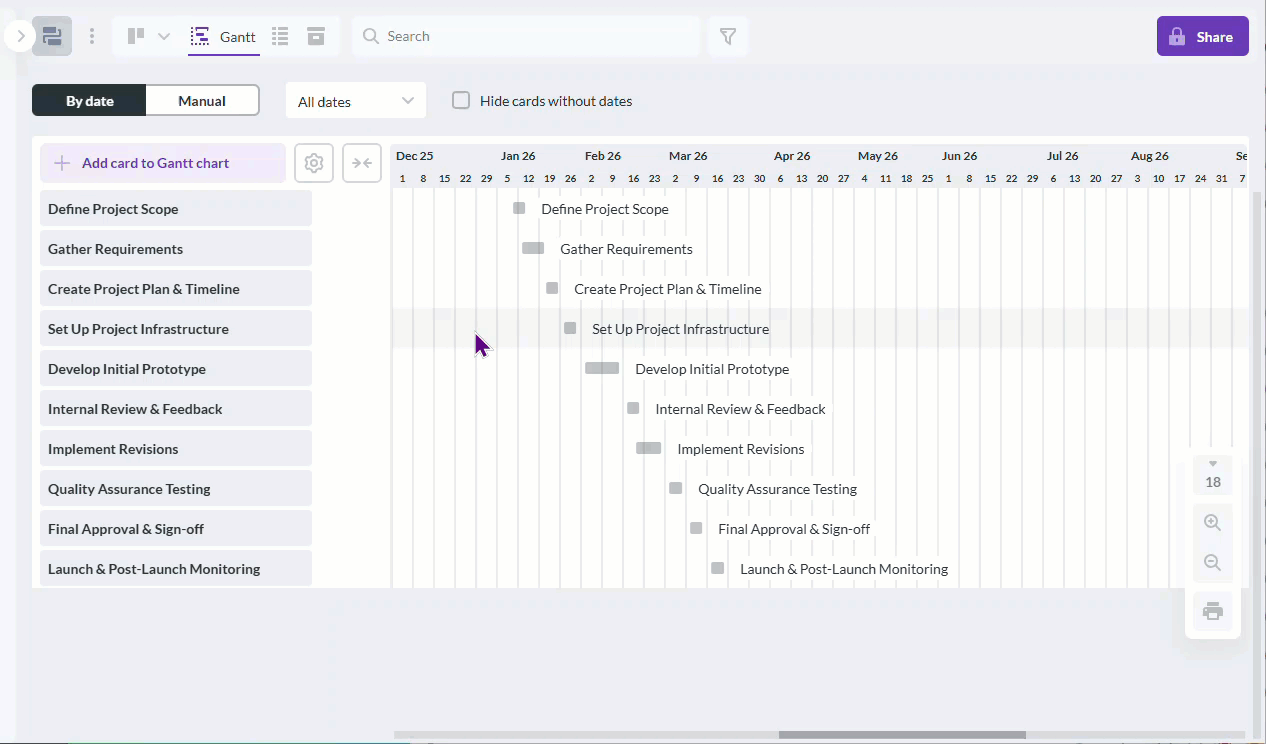Click Add card to Gantt chart
This screenshot has width=1266, height=744.
162,162
